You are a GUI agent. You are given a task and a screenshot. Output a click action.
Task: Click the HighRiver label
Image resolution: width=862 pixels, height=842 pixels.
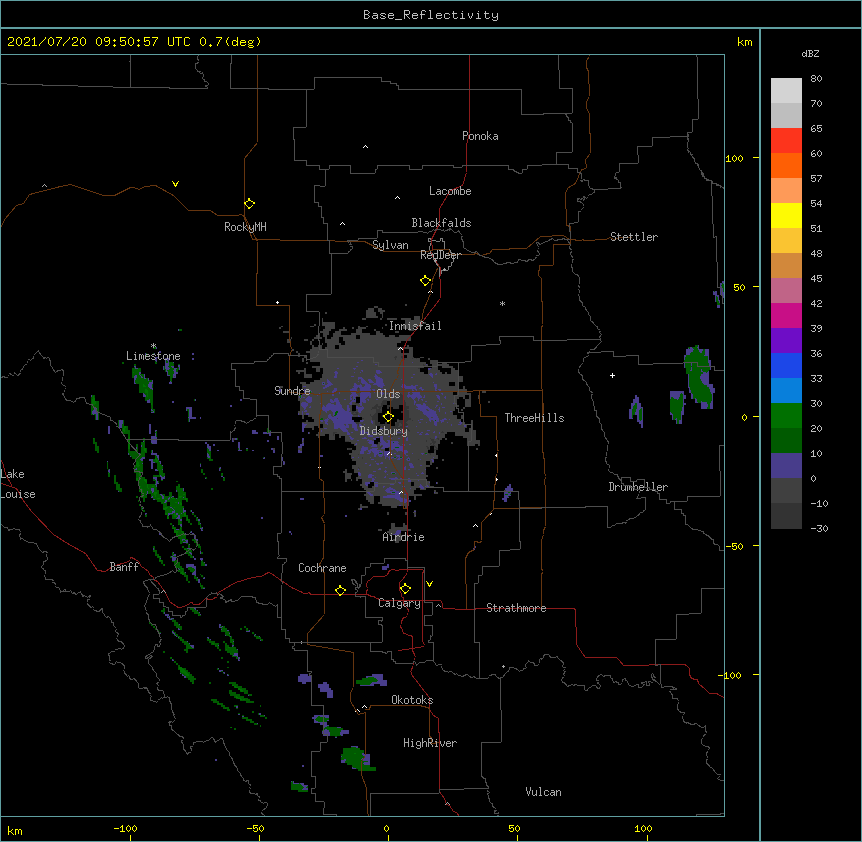[x=430, y=743]
